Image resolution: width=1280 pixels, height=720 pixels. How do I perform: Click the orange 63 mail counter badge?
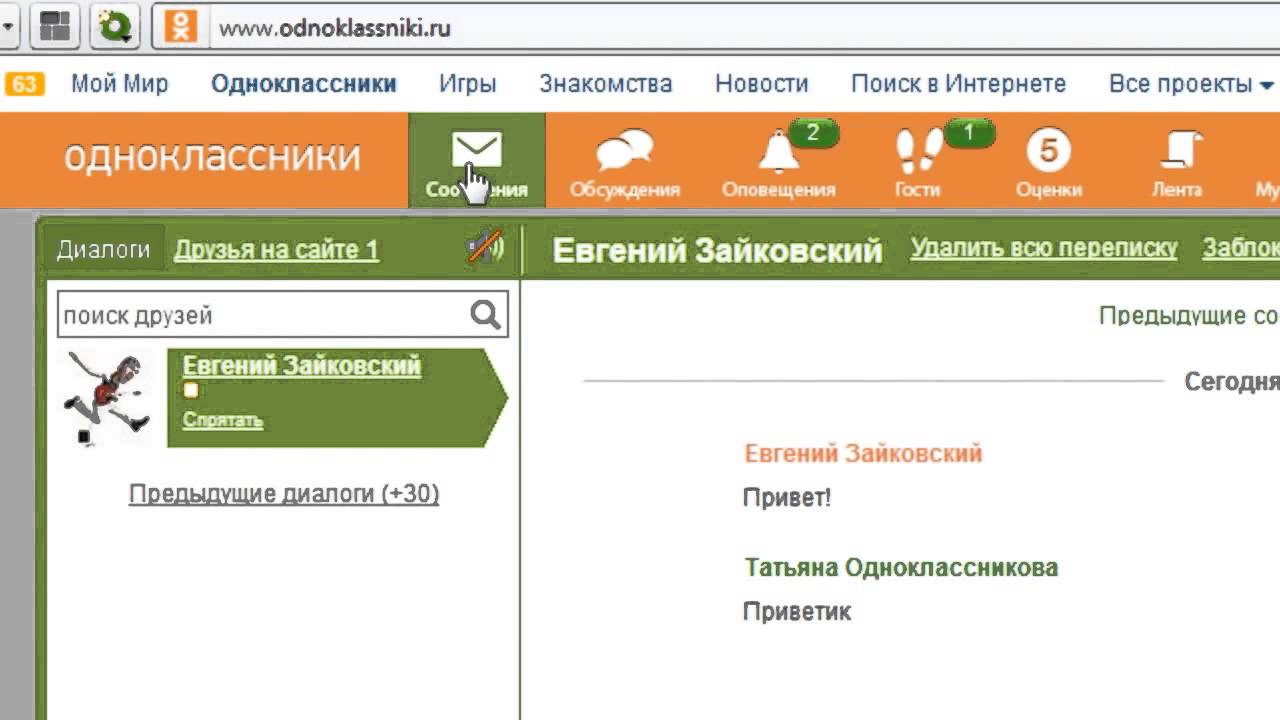click(x=24, y=84)
